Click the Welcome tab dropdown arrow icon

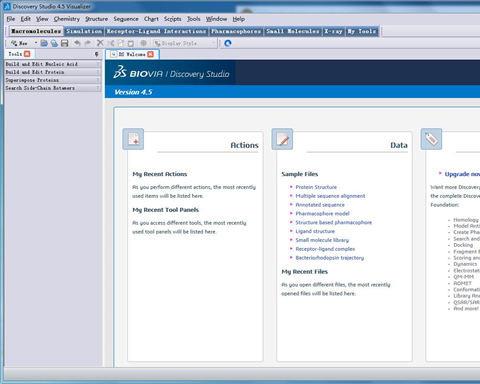click(114, 54)
